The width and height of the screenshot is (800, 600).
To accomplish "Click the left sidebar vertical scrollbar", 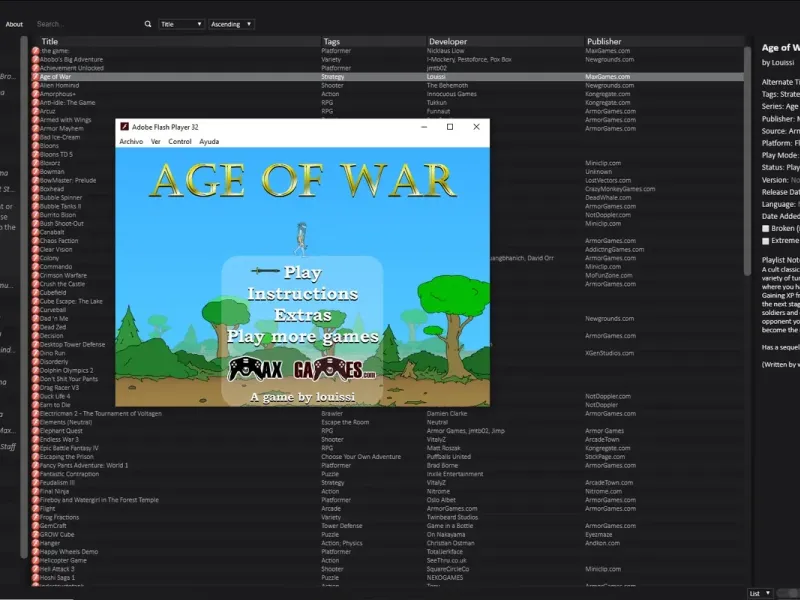I will [x=23, y=297].
